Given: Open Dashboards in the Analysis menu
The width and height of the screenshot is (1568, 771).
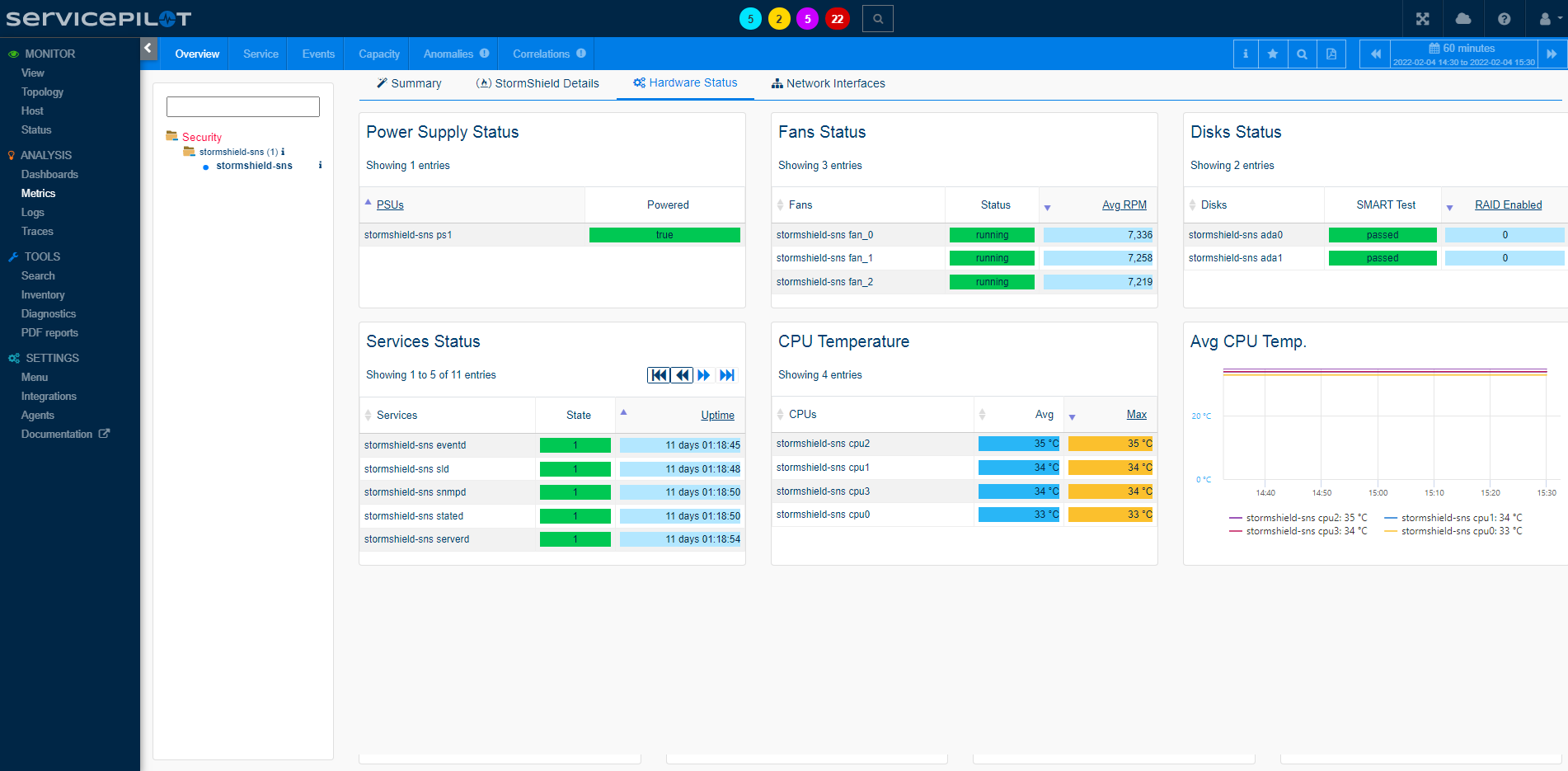Looking at the screenshot, I should point(49,174).
